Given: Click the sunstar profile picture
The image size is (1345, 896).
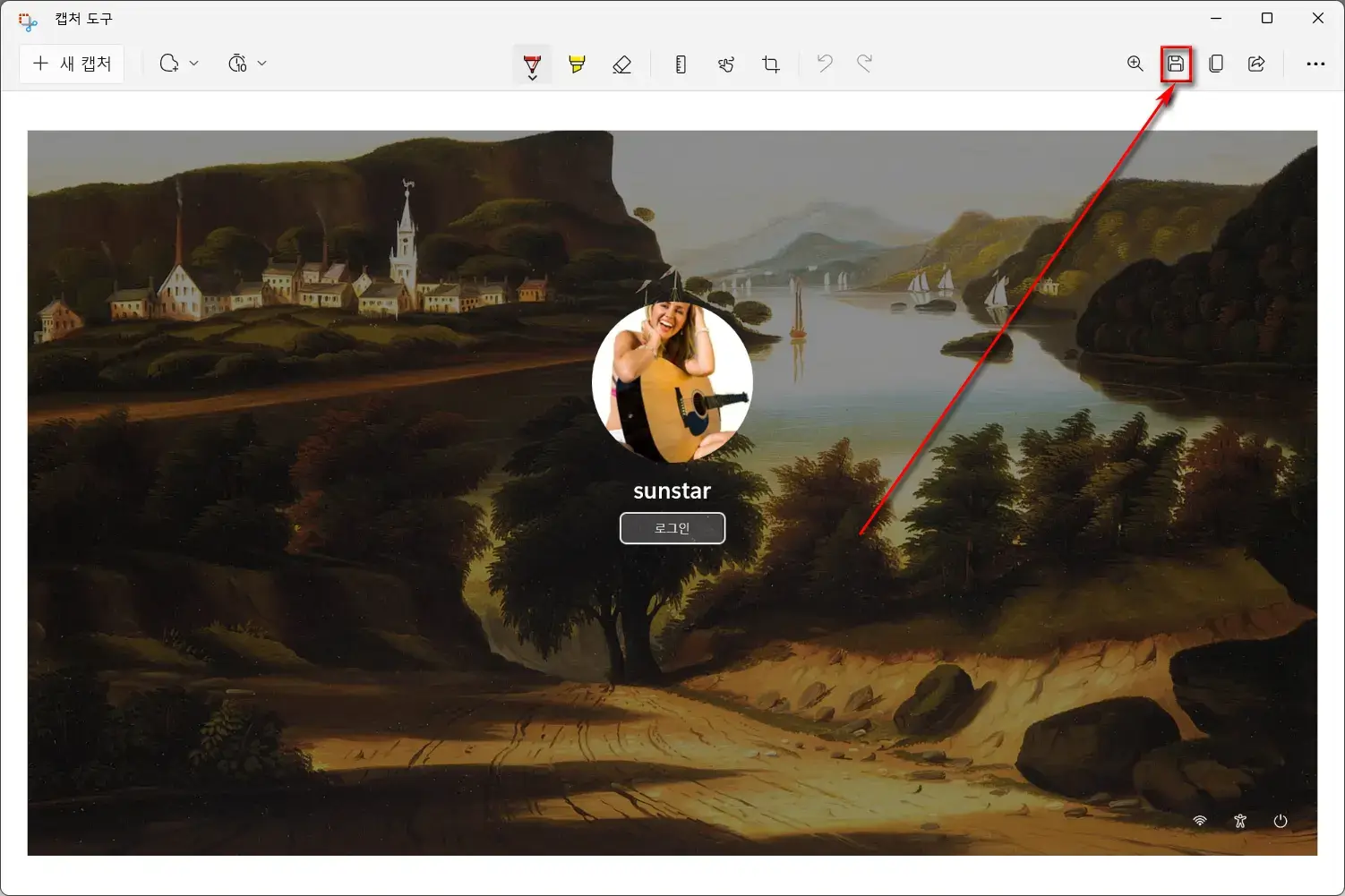Looking at the screenshot, I should click(x=672, y=382).
